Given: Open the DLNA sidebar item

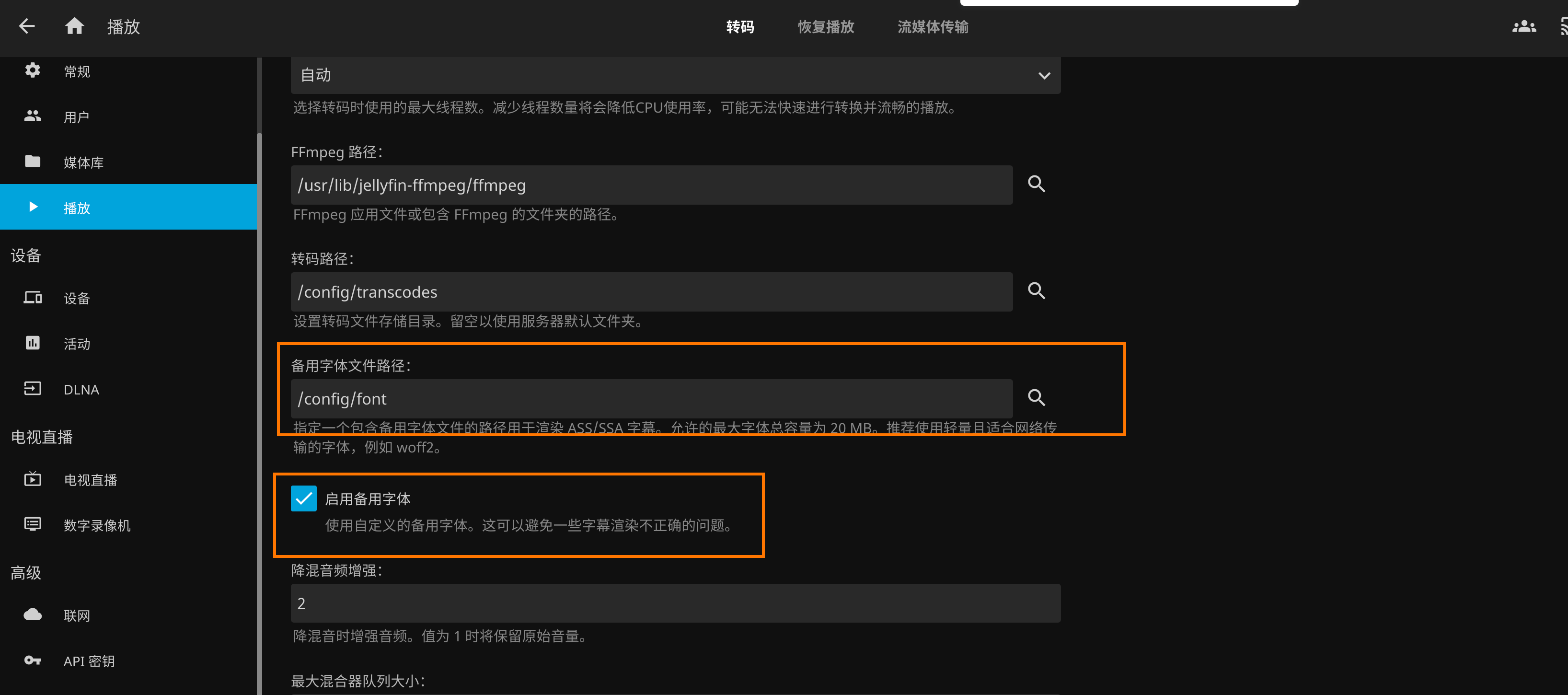Looking at the screenshot, I should coord(81,389).
